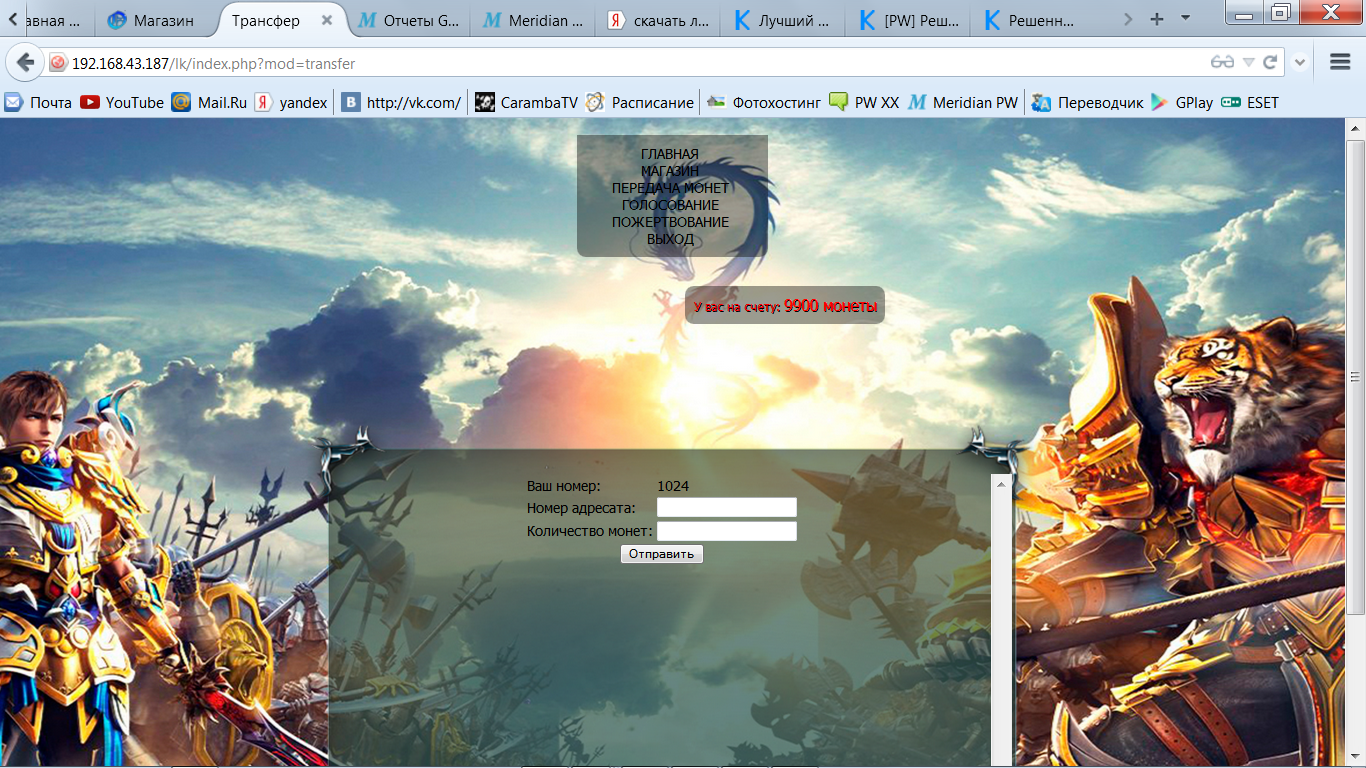The width and height of the screenshot is (1366, 768).
Task: Go to ГЛАВНАЯ page link
Action: (x=670, y=154)
